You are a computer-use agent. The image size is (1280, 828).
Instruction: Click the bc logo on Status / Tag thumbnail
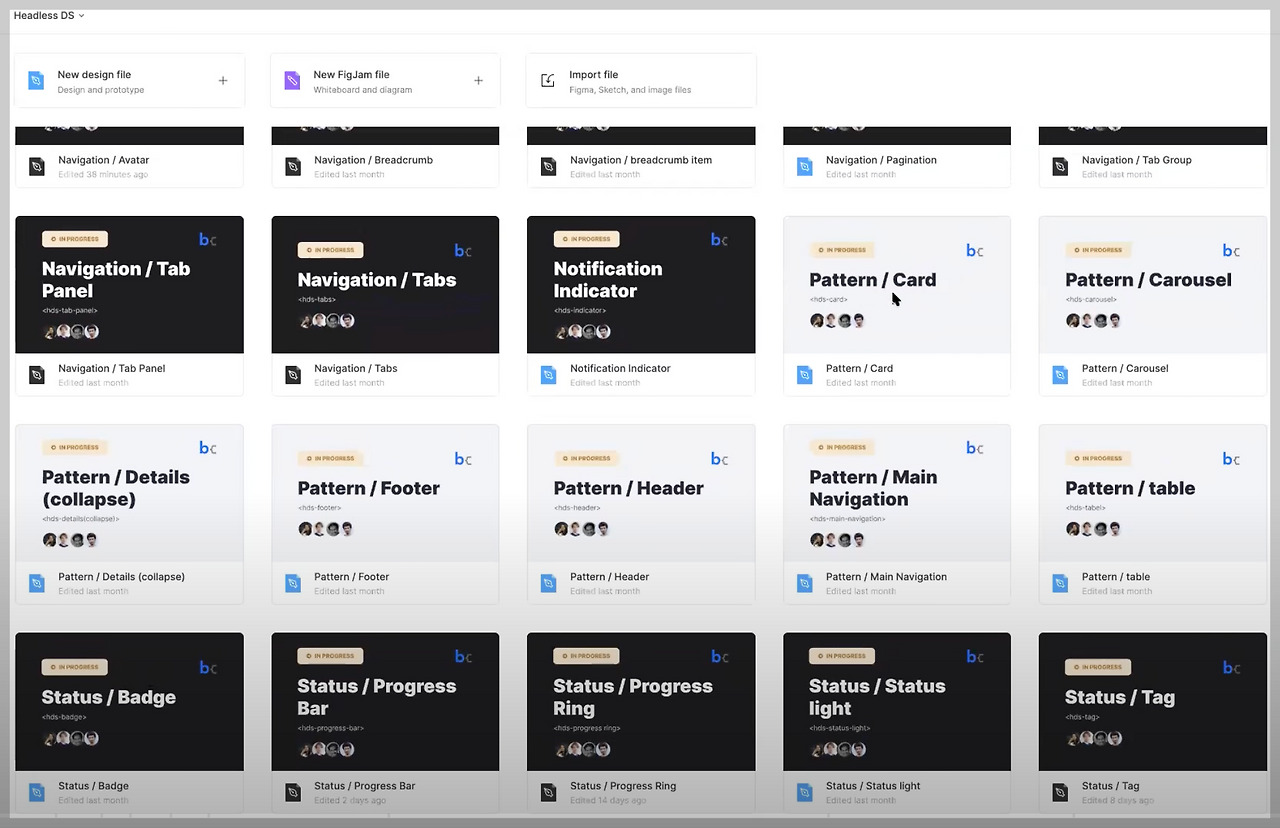pyautogui.click(x=1230, y=667)
